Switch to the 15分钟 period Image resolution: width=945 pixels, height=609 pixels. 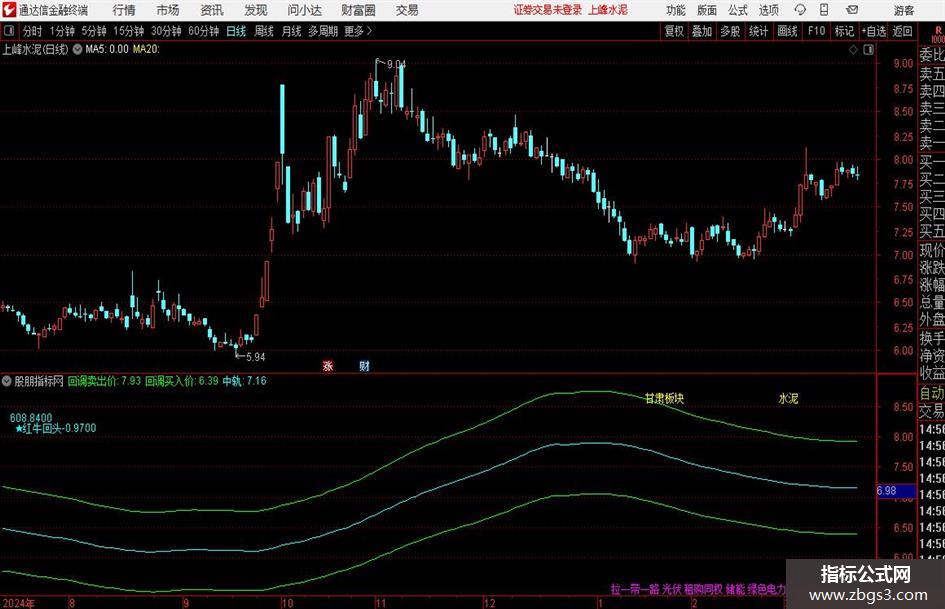click(129, 31)
